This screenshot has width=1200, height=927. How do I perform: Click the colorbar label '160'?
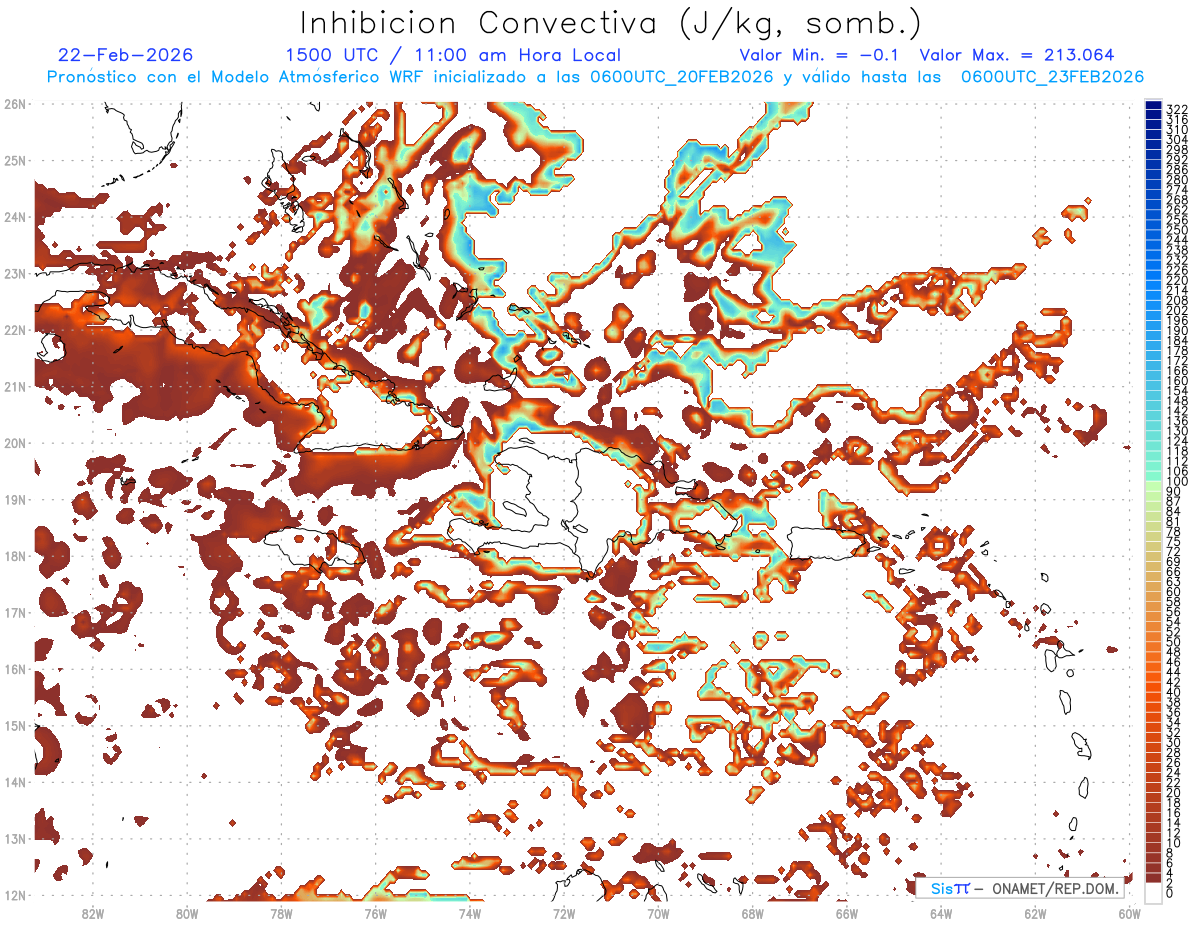[x=1176, y=381]
